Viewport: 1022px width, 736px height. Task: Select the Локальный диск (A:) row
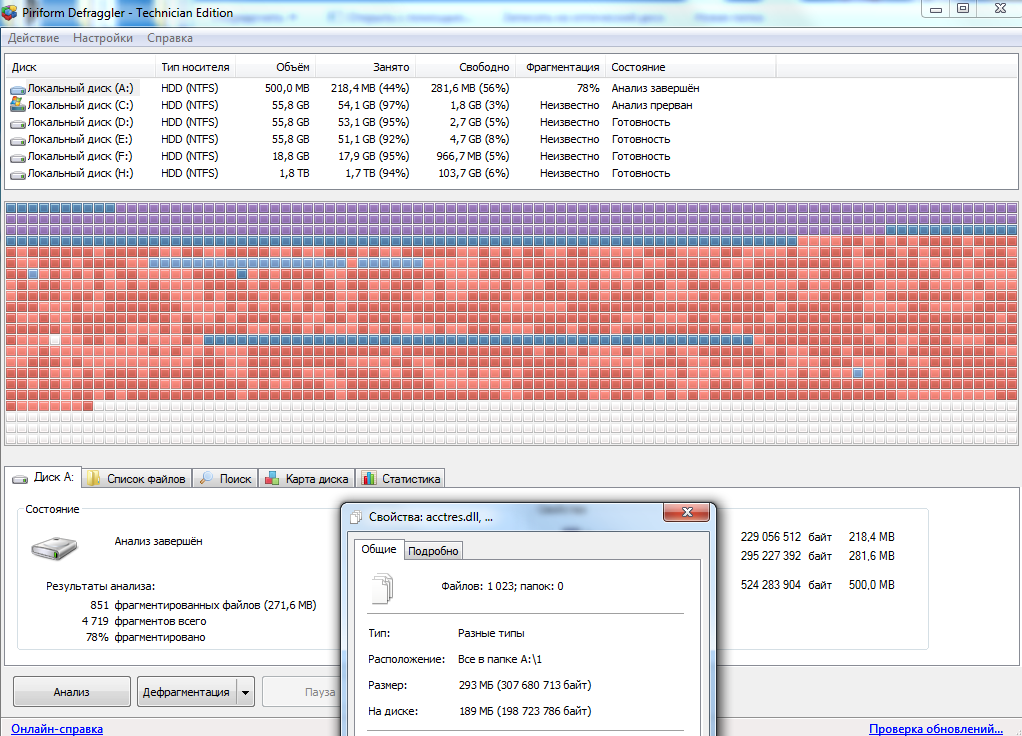coord(391,88)
